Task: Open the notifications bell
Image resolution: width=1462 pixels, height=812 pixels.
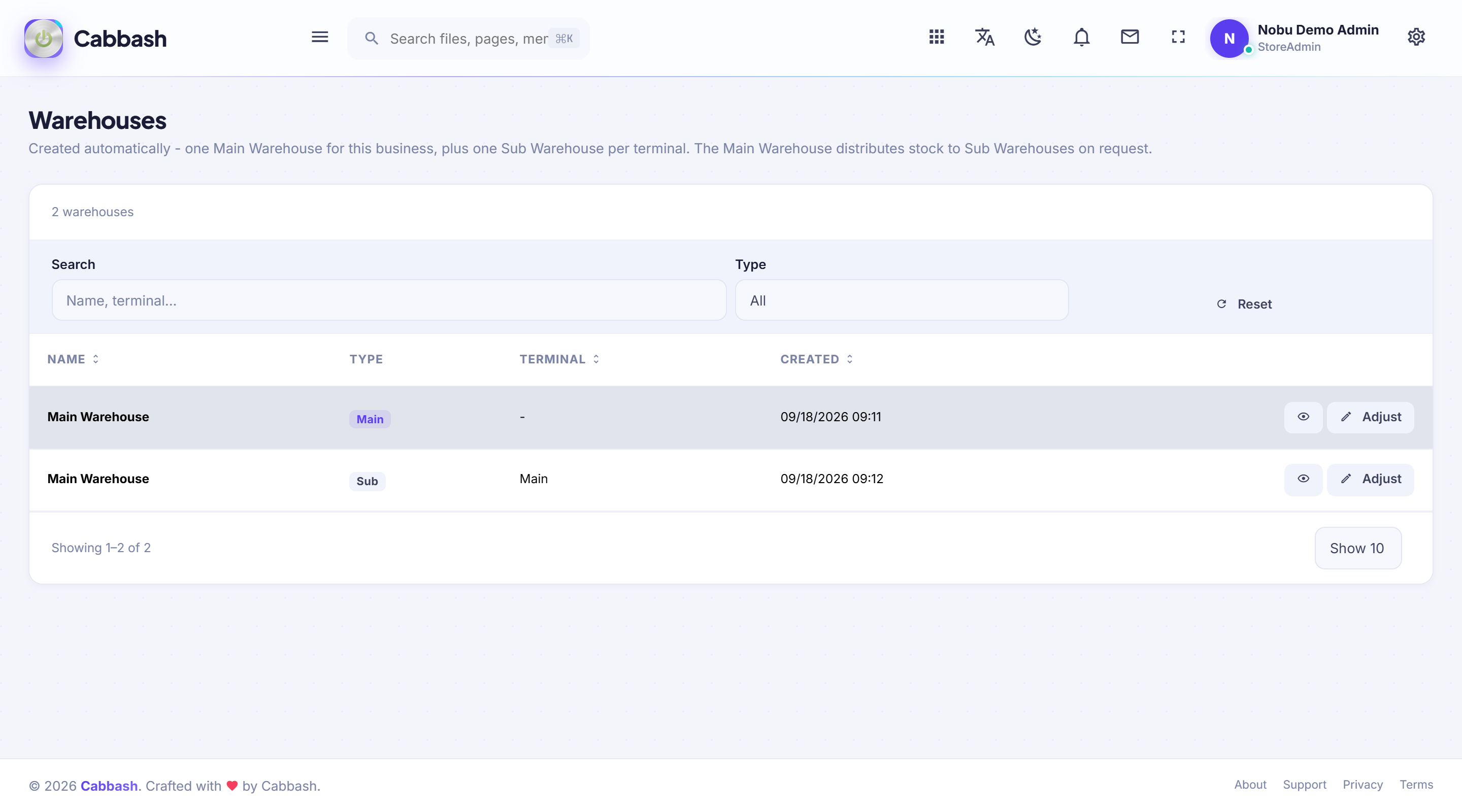Action: (x=1082, y=38)
